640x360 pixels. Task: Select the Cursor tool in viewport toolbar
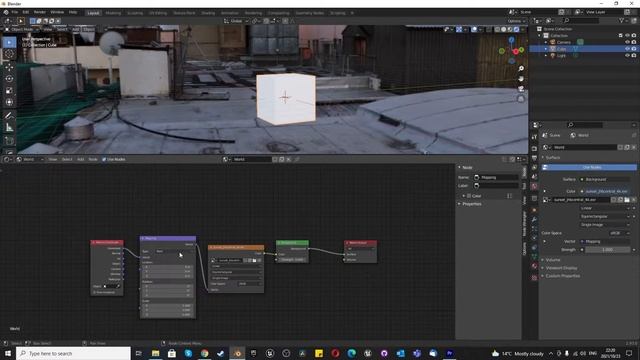(x=9, y=54)
